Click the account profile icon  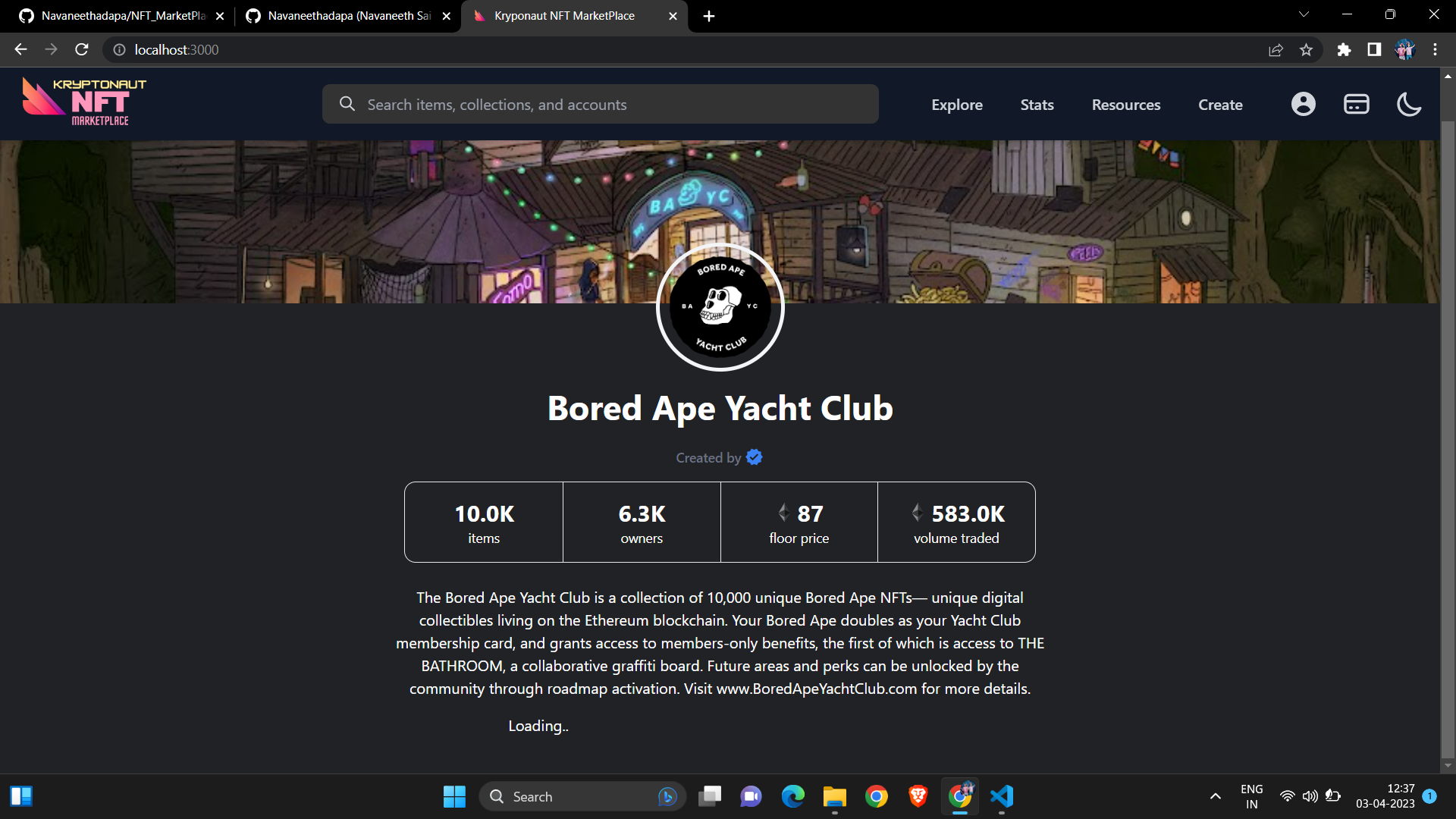click(1303, 104)
